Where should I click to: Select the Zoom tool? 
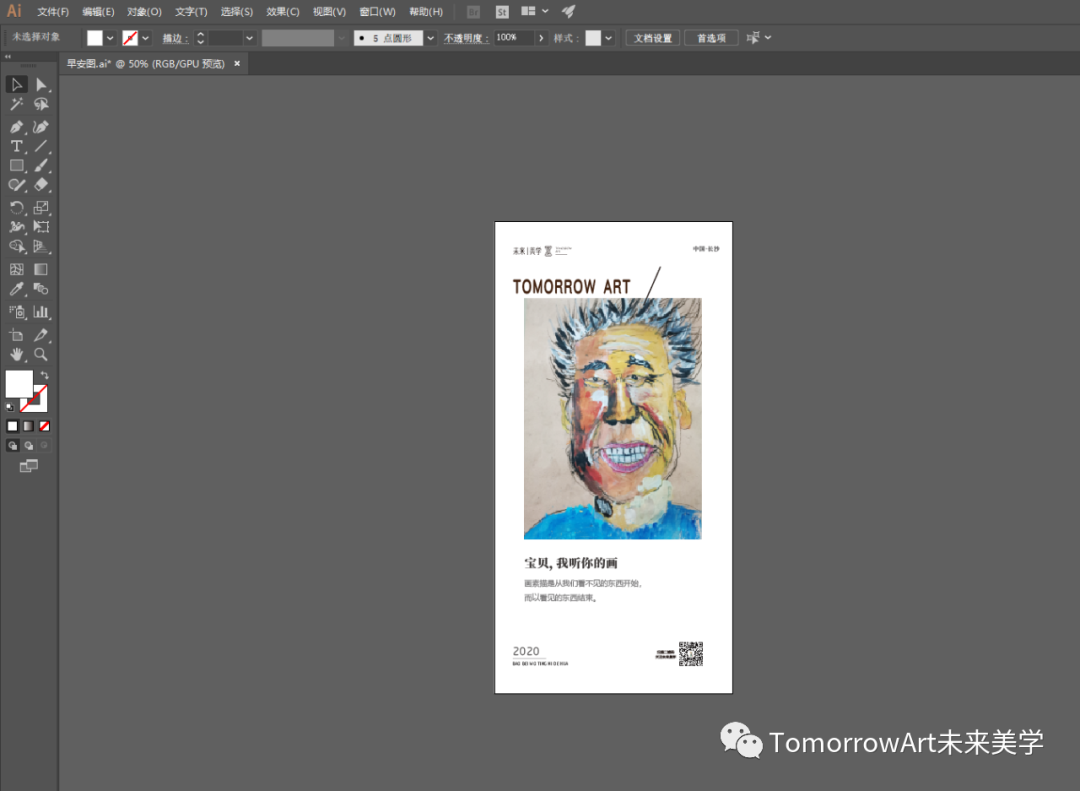pyautogui.click(x=41, y=354)
